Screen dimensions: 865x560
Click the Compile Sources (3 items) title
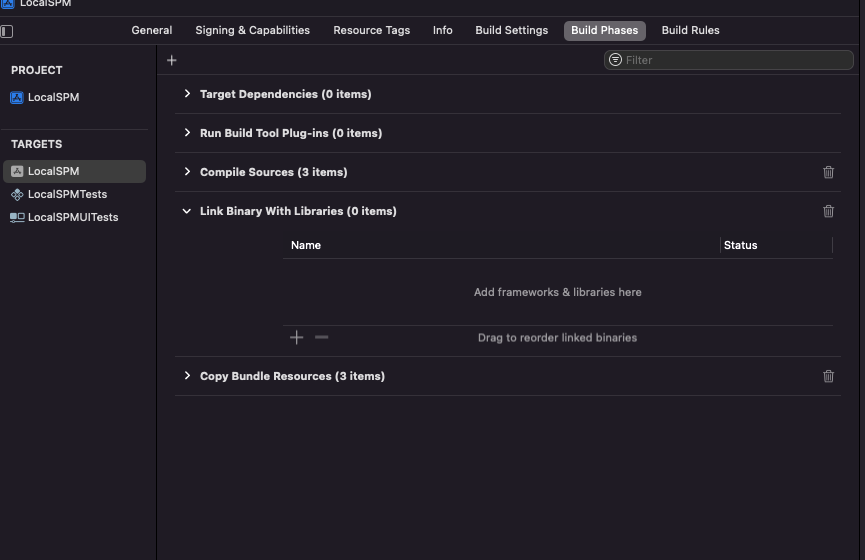tap(274, 172)
